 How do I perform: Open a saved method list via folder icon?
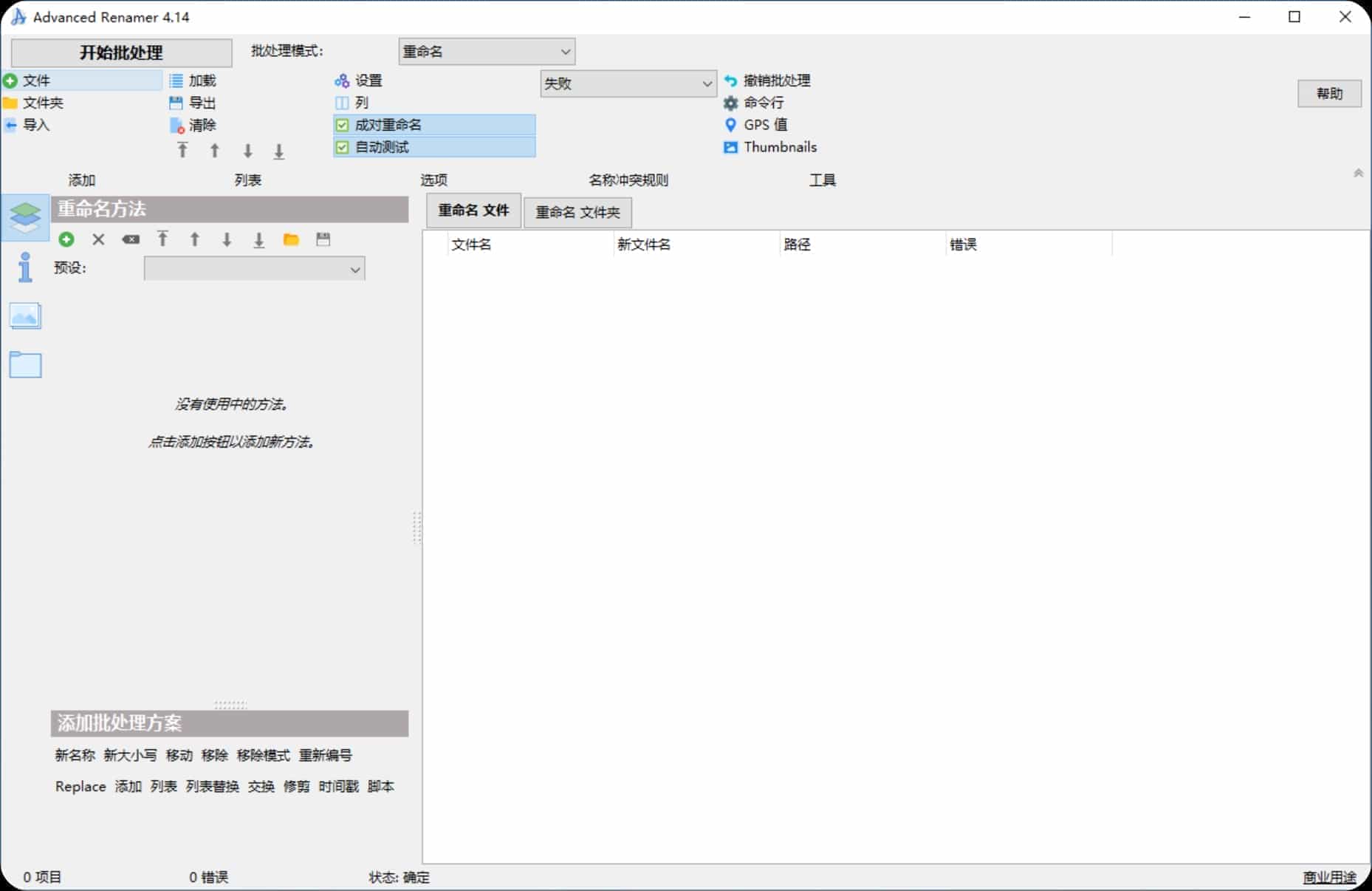(291, 239)
